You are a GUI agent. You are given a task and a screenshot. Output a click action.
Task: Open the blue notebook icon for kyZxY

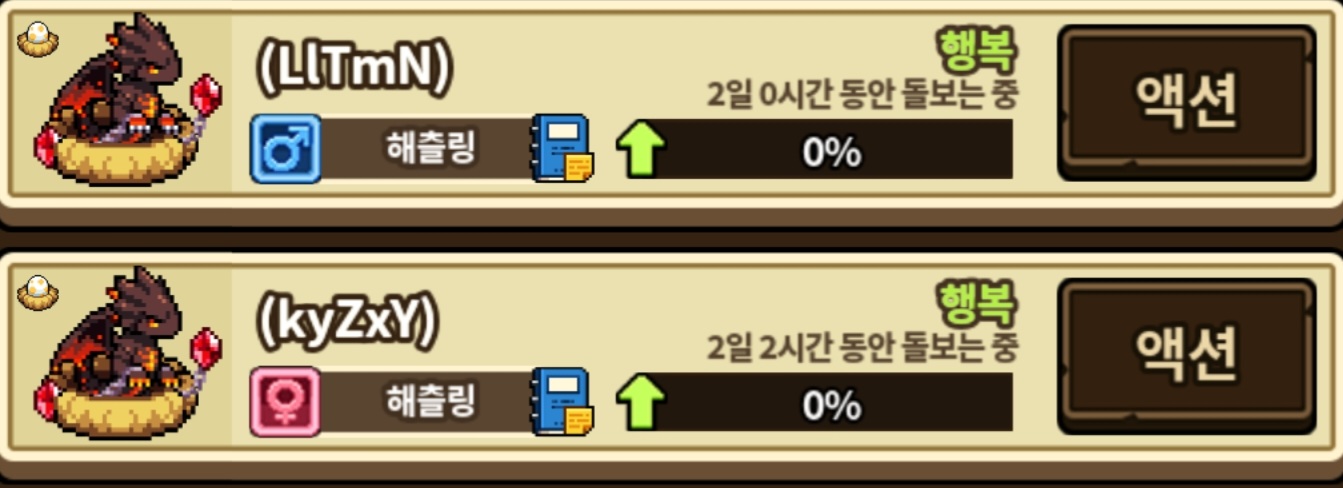point(562,402)
